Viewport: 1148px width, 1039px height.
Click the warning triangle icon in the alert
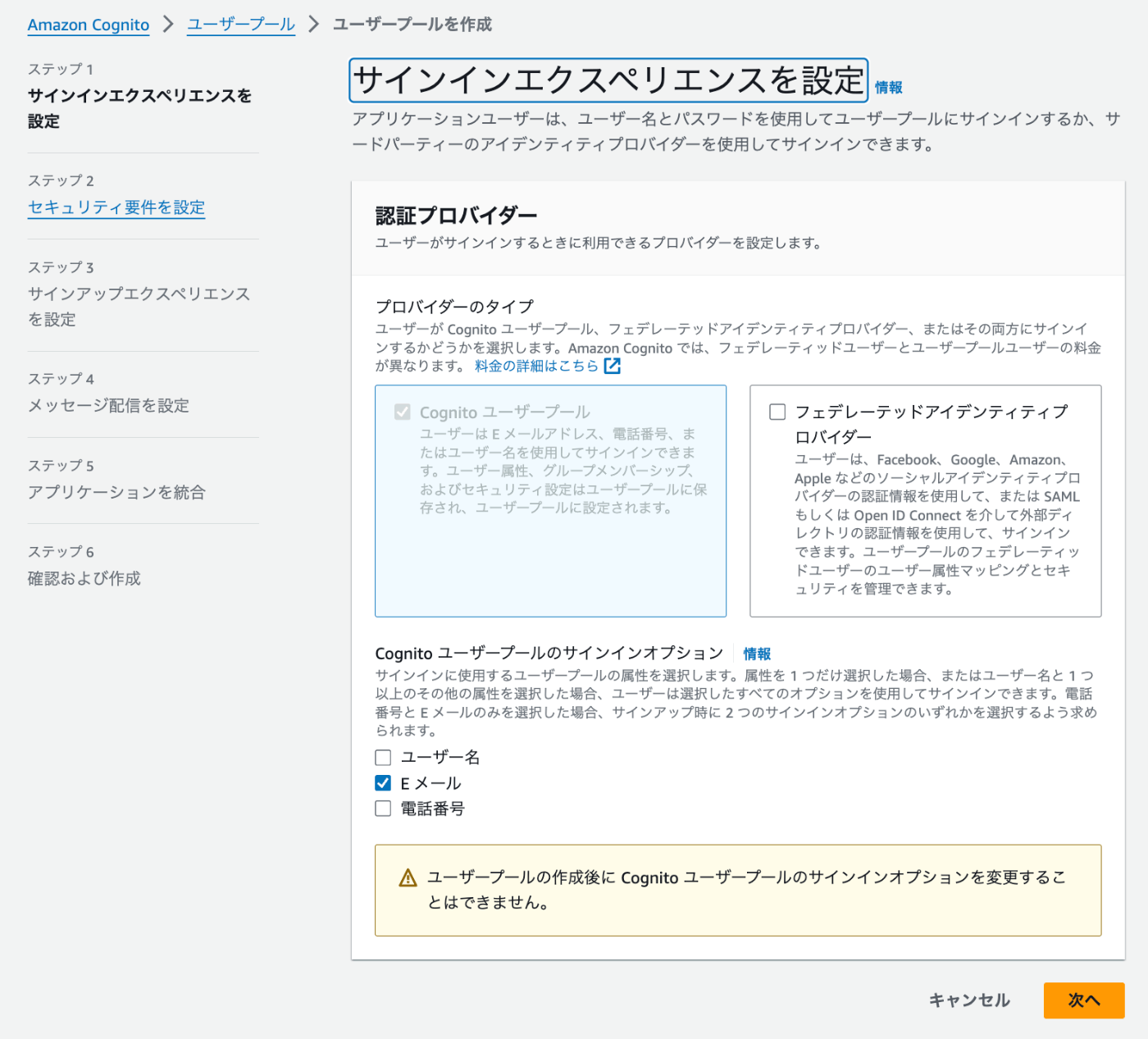tap(408, 878)
